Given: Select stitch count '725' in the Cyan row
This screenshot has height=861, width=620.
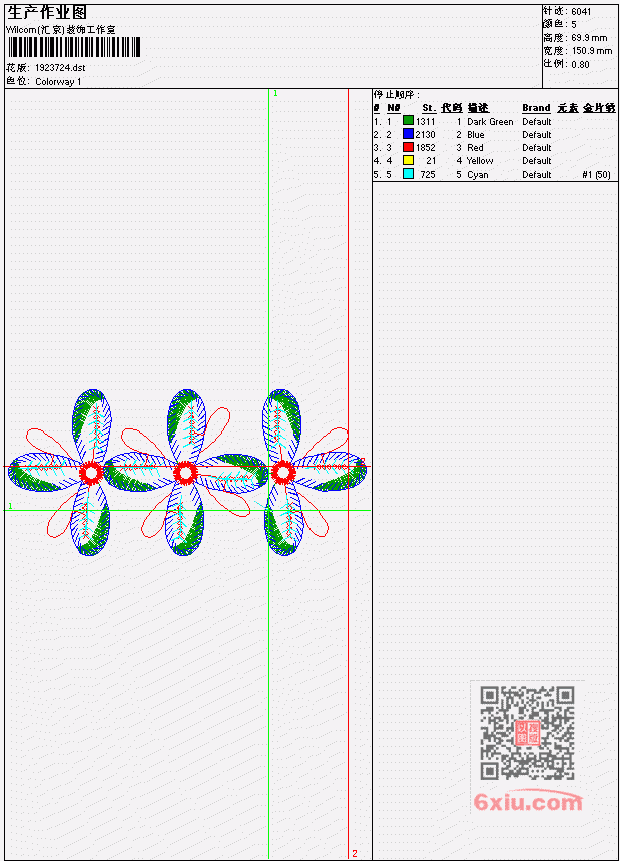Looking at the screenshot, I should point(428,175).
